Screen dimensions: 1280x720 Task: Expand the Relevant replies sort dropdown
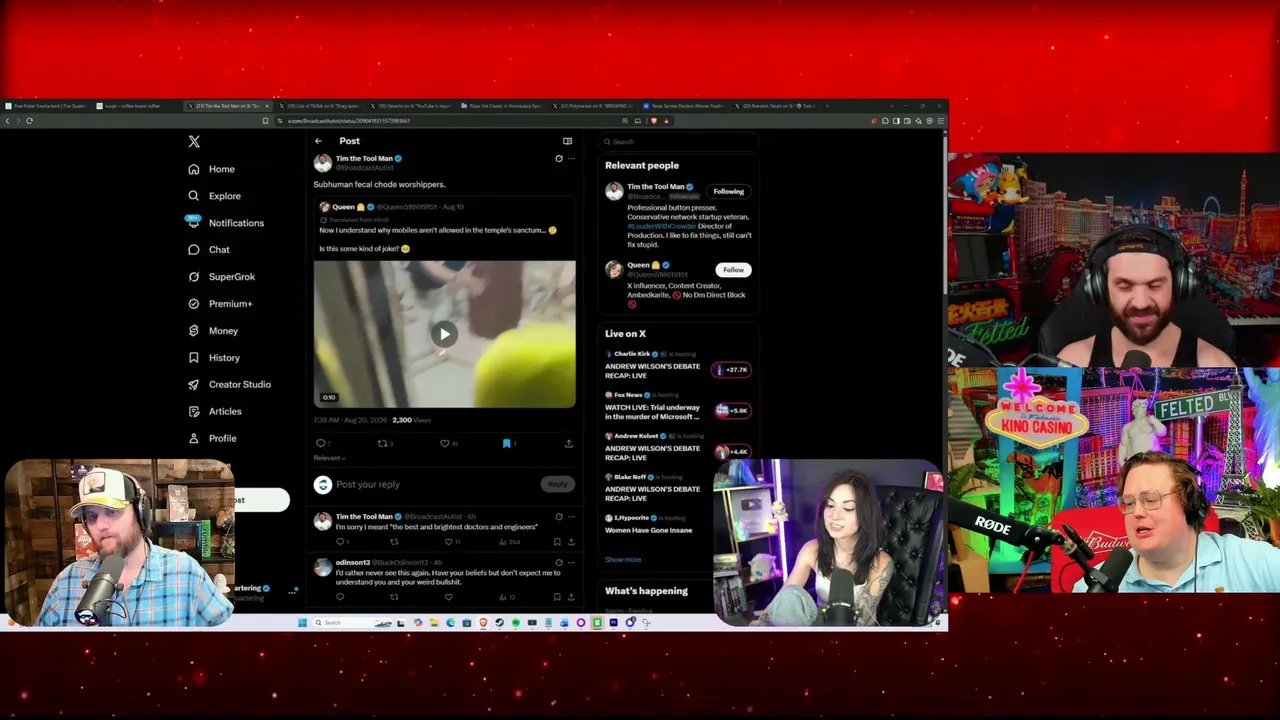click(329, 458)
